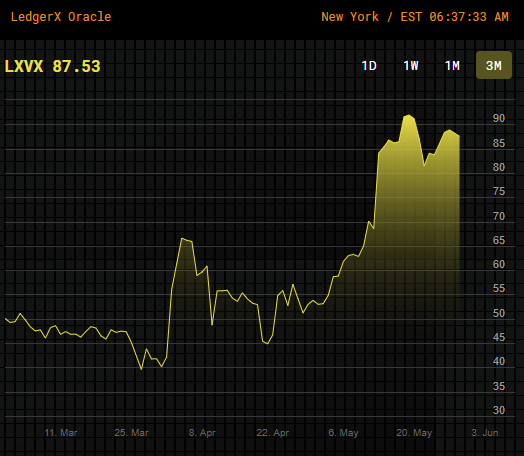Click the 11. Mar date label
The width and height of the screenshot is (524, 456).
pyautogui.click(x=61, y=433)
